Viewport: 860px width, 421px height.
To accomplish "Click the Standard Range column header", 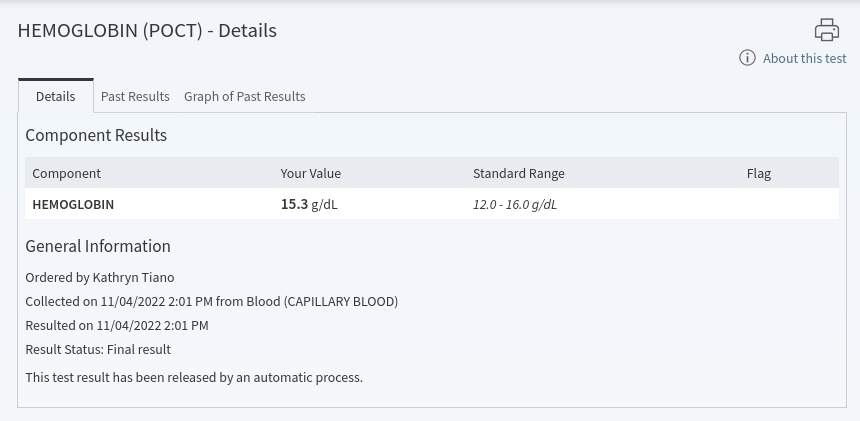I will point(518,173).
